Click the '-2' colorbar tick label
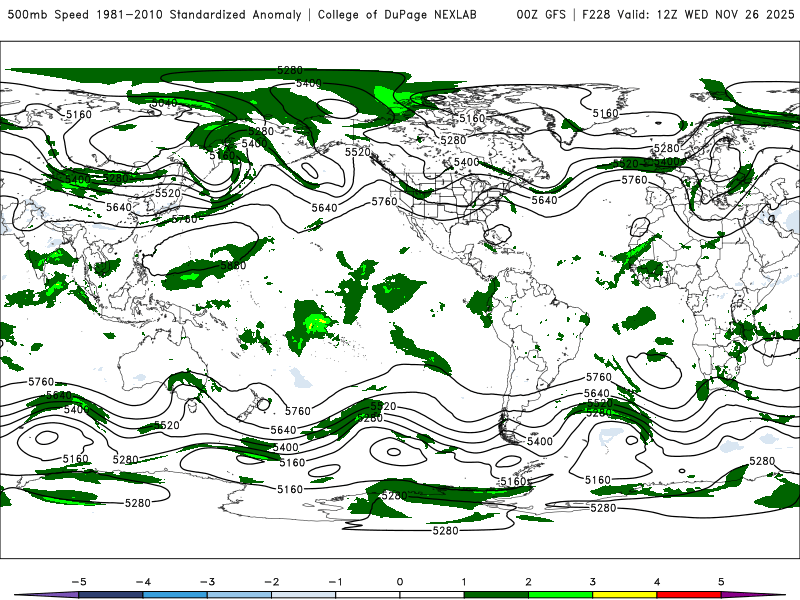Image resolution: width=800 pixels, height=600 pixels. (271, 582)
